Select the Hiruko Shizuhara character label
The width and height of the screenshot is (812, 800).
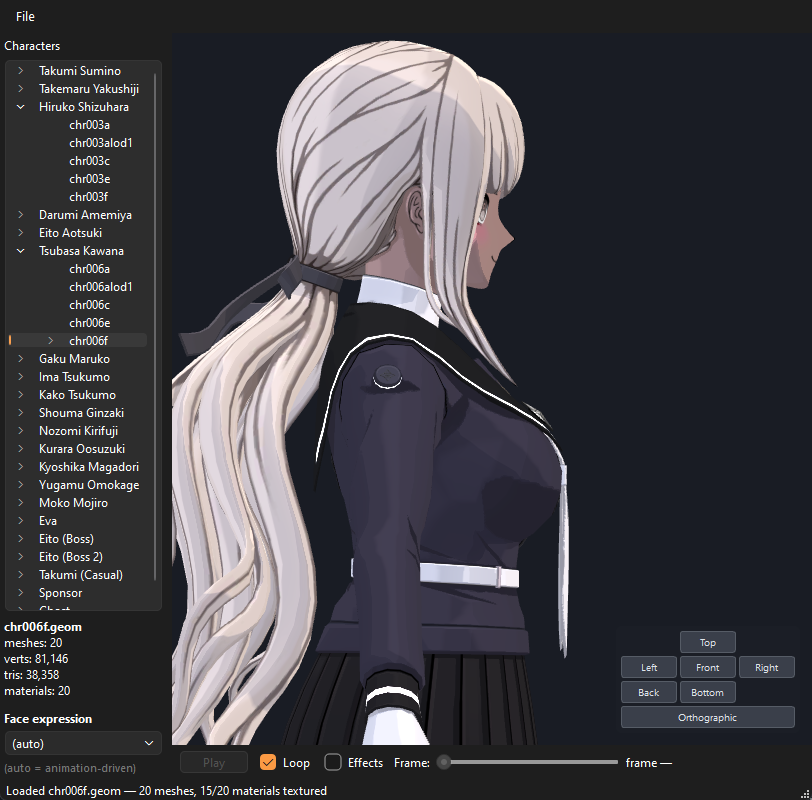coord(84,107)
